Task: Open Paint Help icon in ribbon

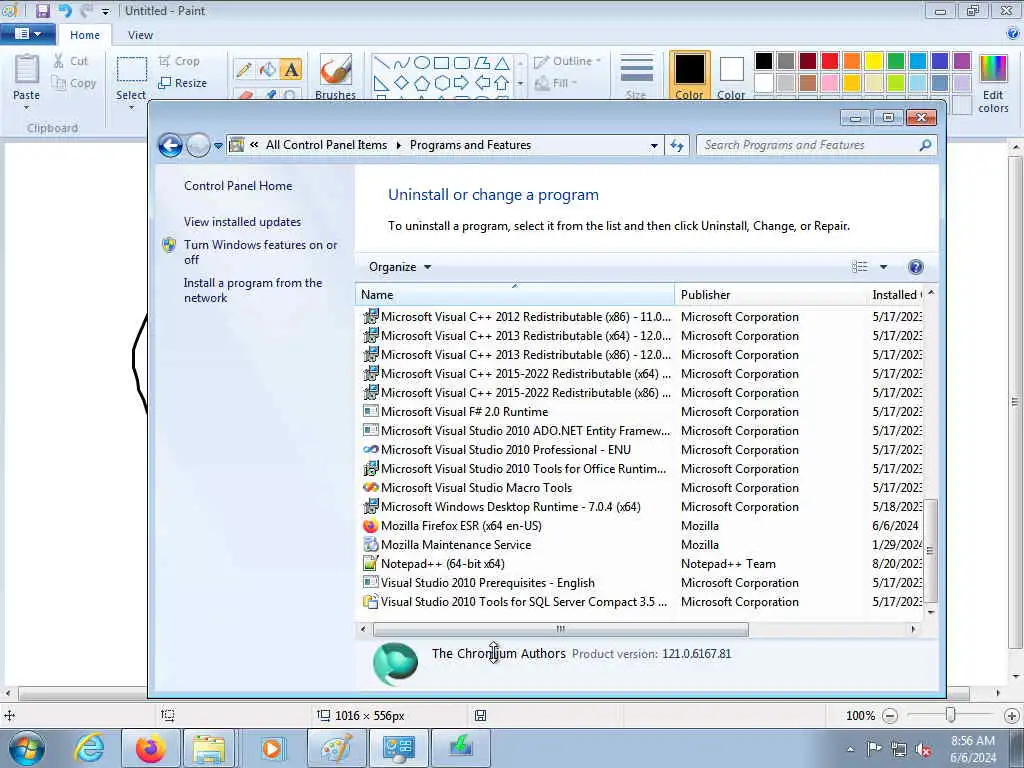Action: (x=1013, y=34)
